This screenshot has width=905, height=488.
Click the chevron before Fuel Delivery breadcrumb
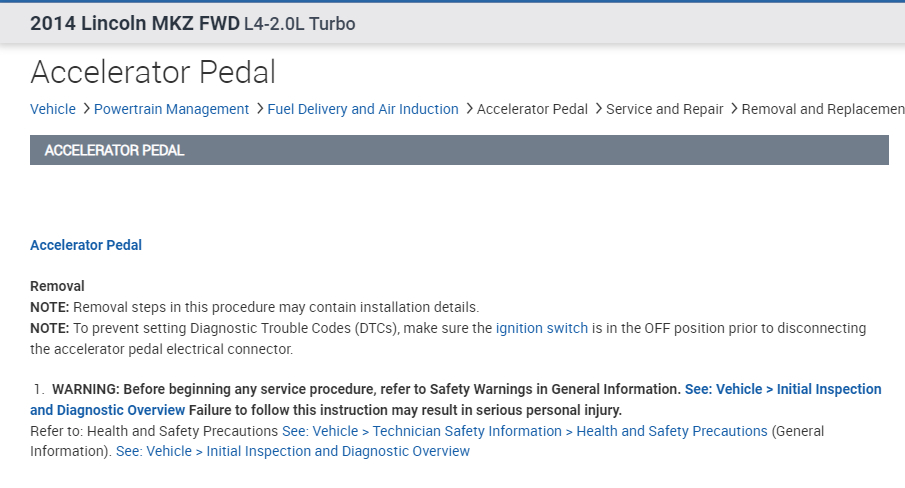(260, 109)
